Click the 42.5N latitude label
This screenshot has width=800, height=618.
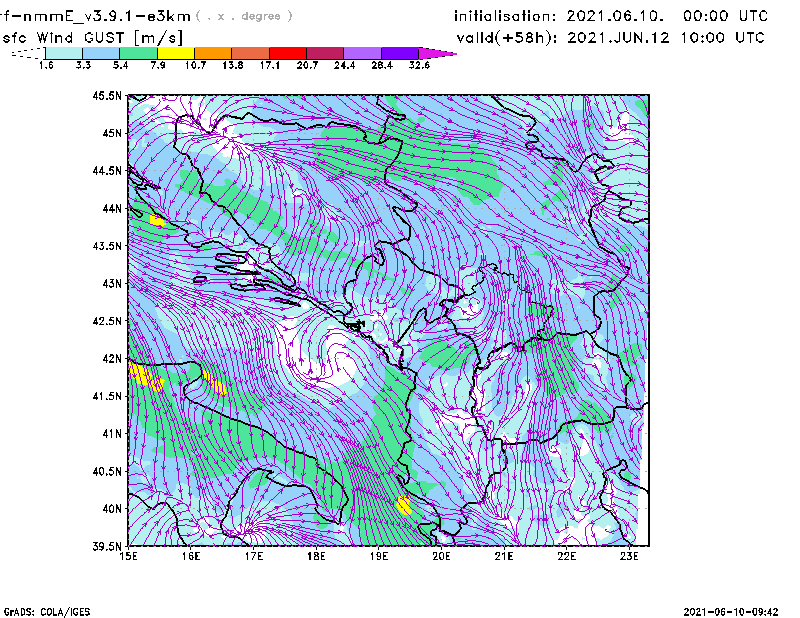click(107, 321)
